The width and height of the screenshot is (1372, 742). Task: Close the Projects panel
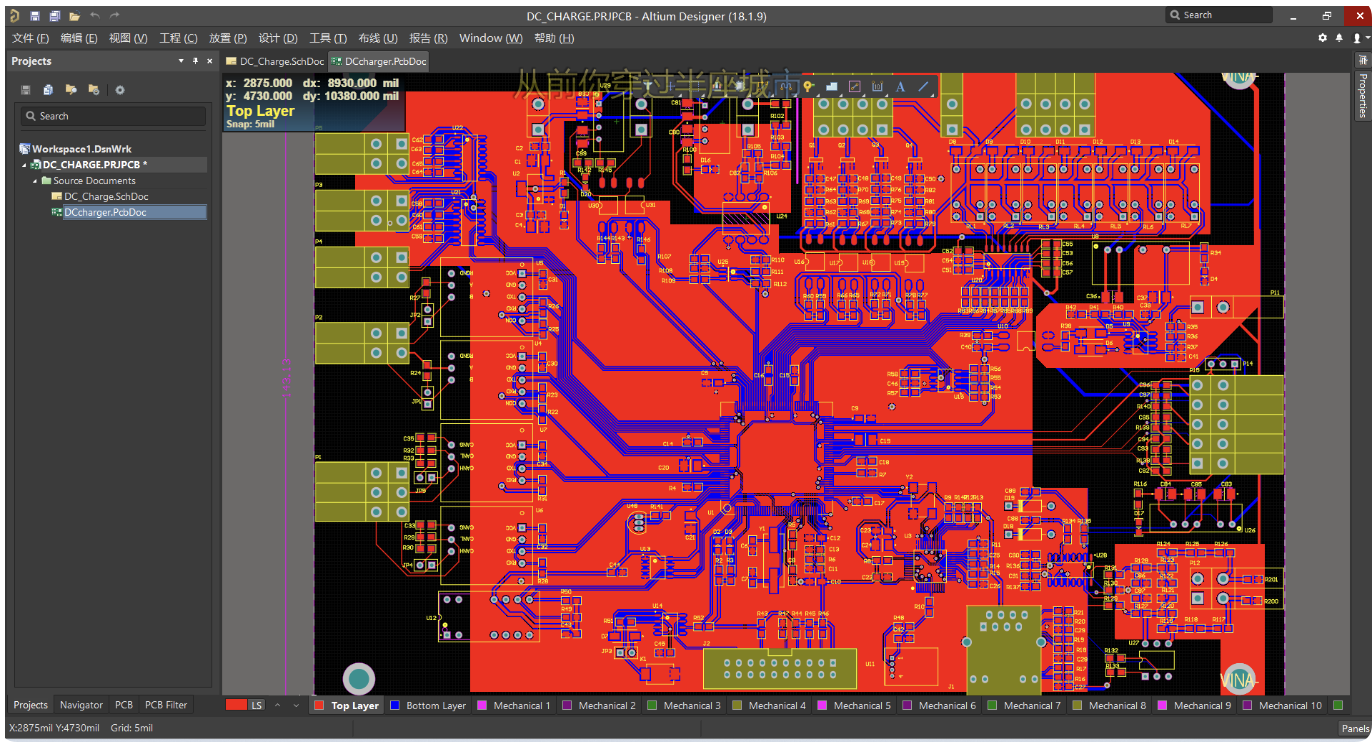(209, 61)
